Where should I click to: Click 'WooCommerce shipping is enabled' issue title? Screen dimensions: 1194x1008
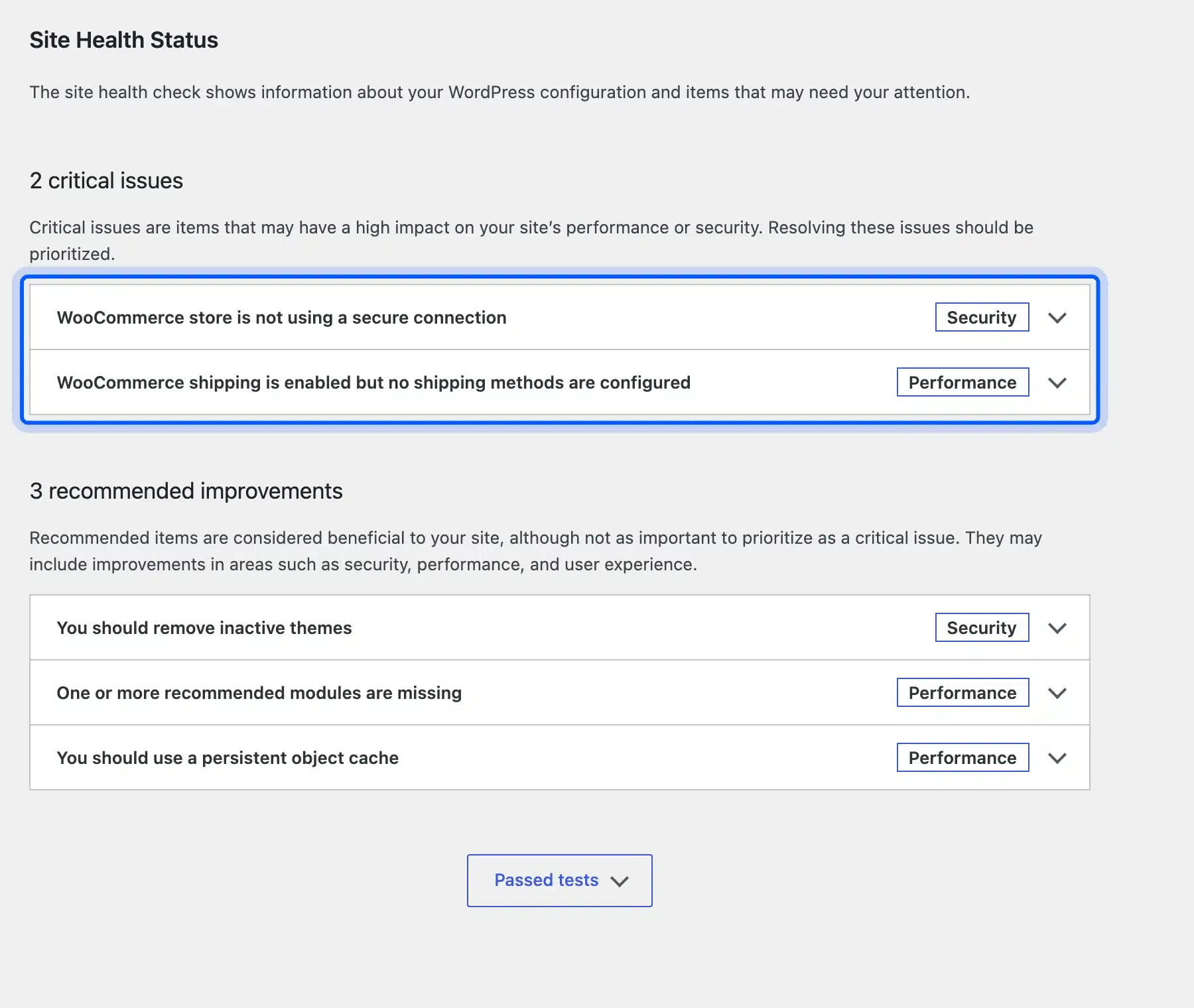373,383
